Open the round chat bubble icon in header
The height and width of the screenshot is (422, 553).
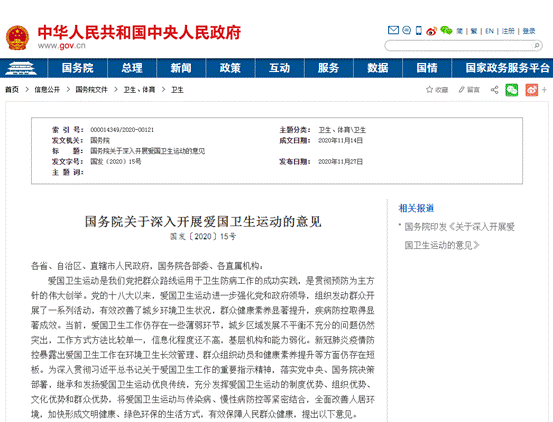coord(406,31)
